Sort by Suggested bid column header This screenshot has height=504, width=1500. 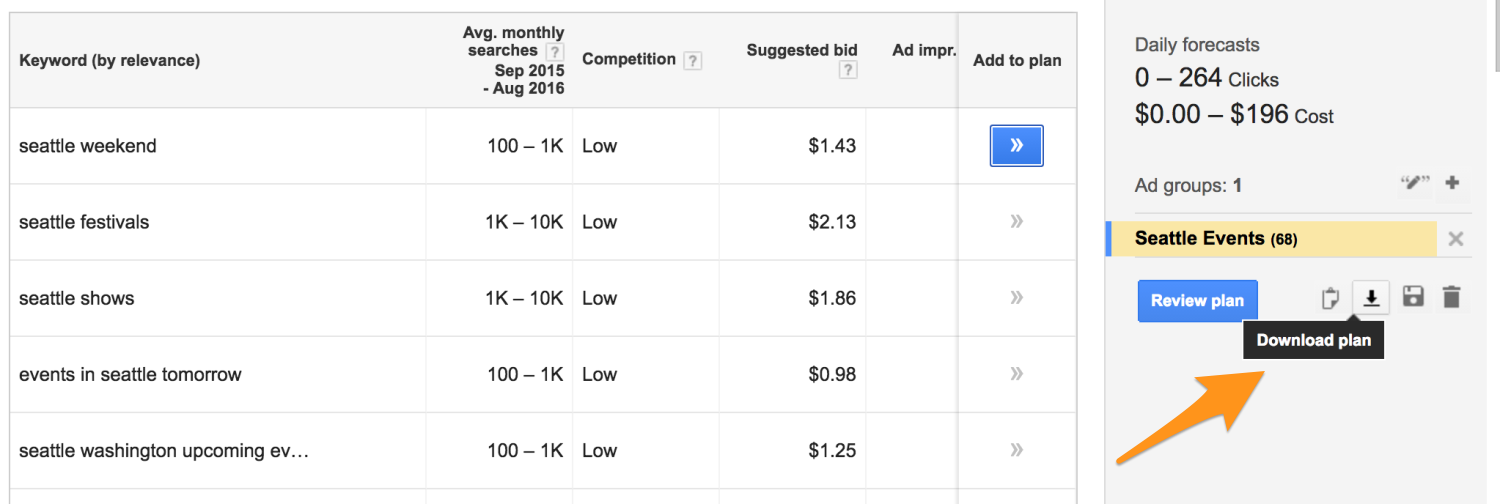(x=802, y=51)
